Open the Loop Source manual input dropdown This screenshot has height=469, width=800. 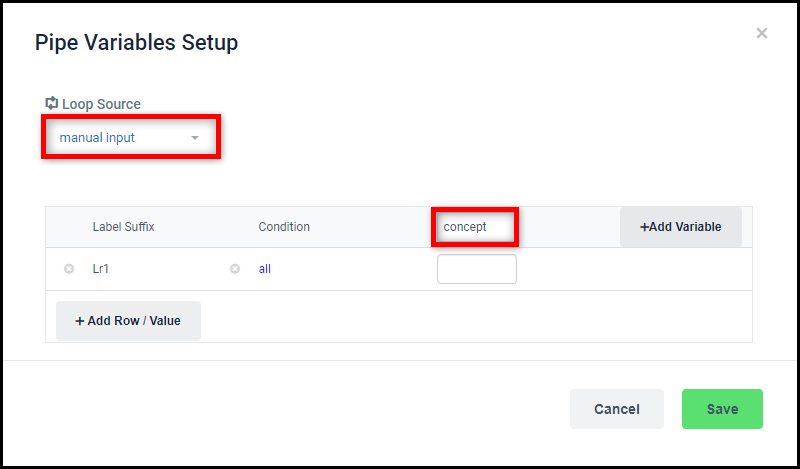click(131, 137)
